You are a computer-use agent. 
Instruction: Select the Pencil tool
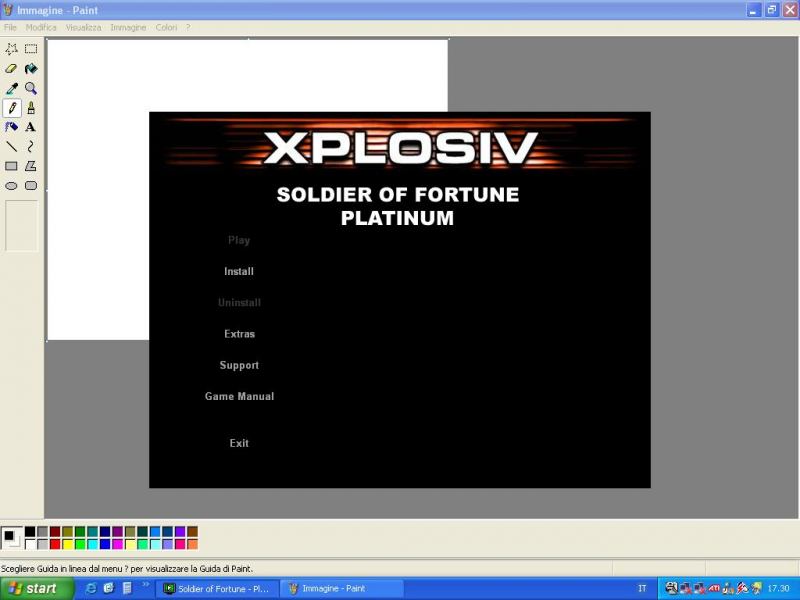[11, 108]
